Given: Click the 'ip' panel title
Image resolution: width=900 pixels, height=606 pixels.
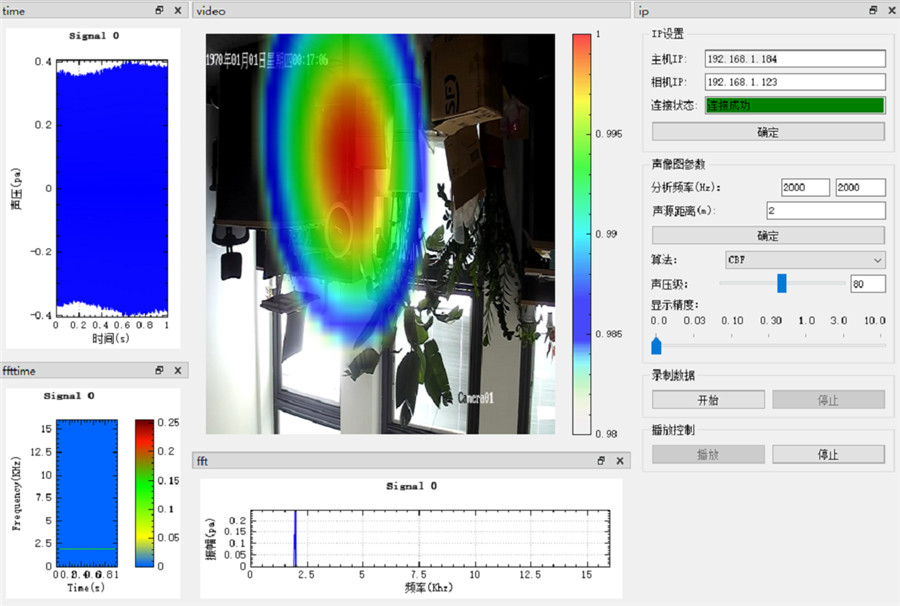Looking at the screenshot, I should 643,11.
